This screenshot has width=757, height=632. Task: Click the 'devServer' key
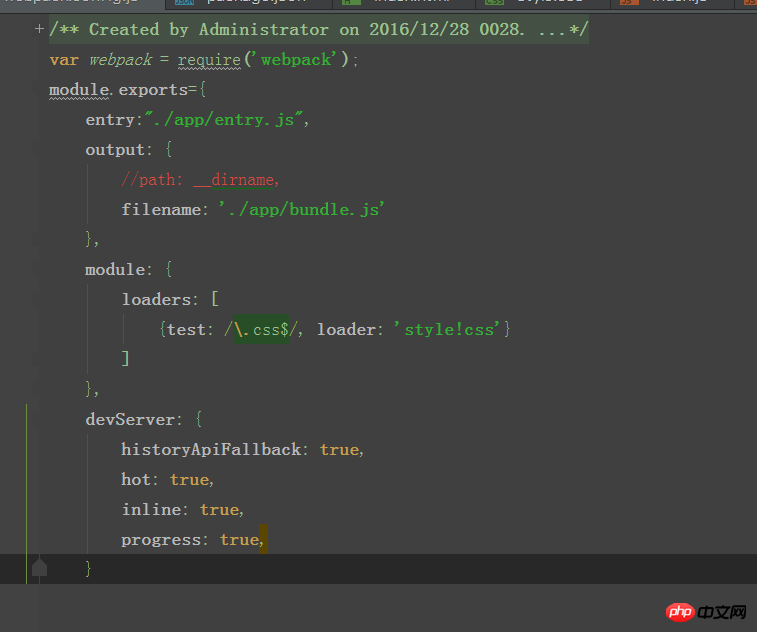coord(130,420)
